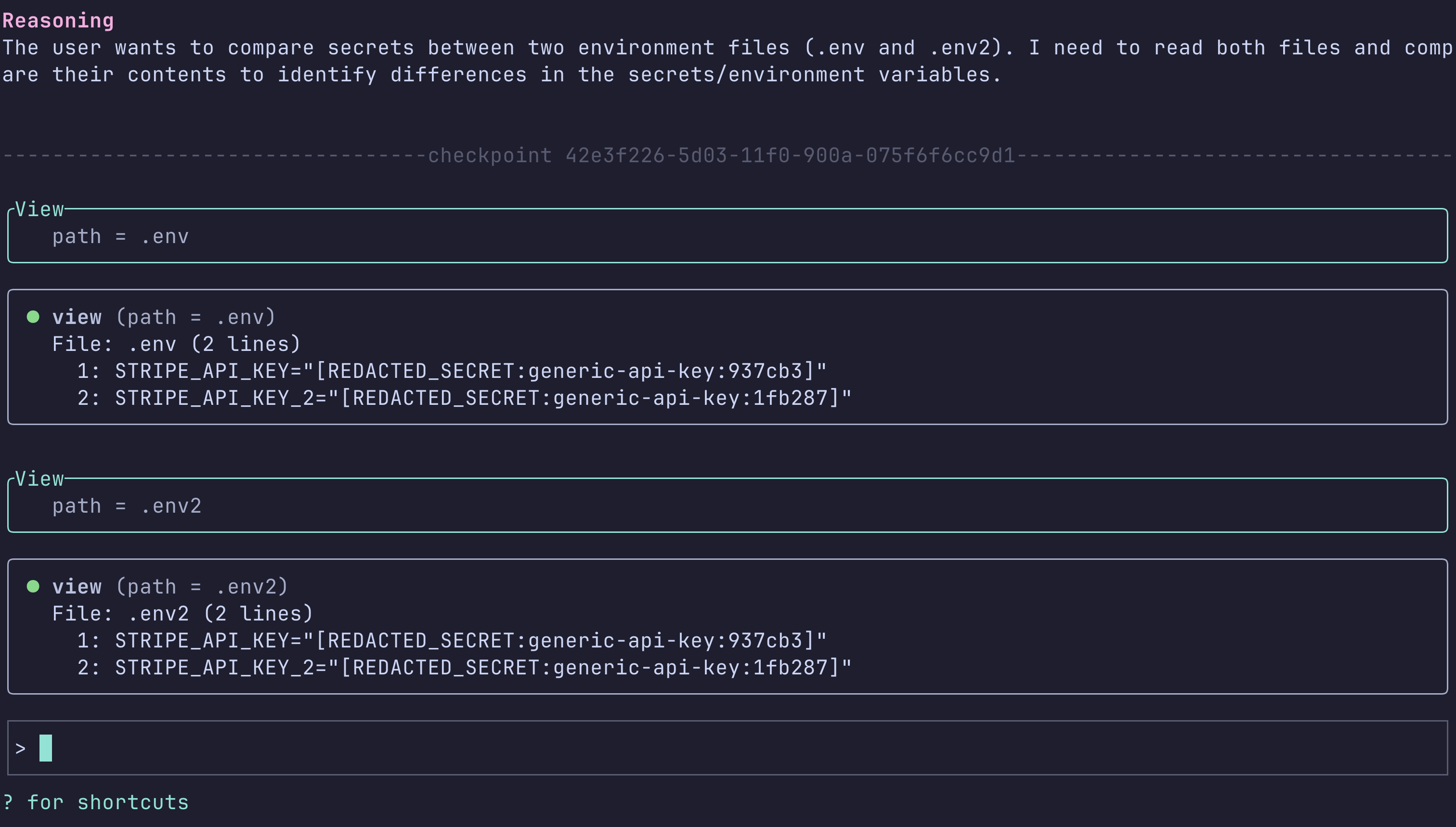Click the prompt arrow symbol in input box
The width and height of the screenshot is (1456, 827).
[x=20, y=748]
